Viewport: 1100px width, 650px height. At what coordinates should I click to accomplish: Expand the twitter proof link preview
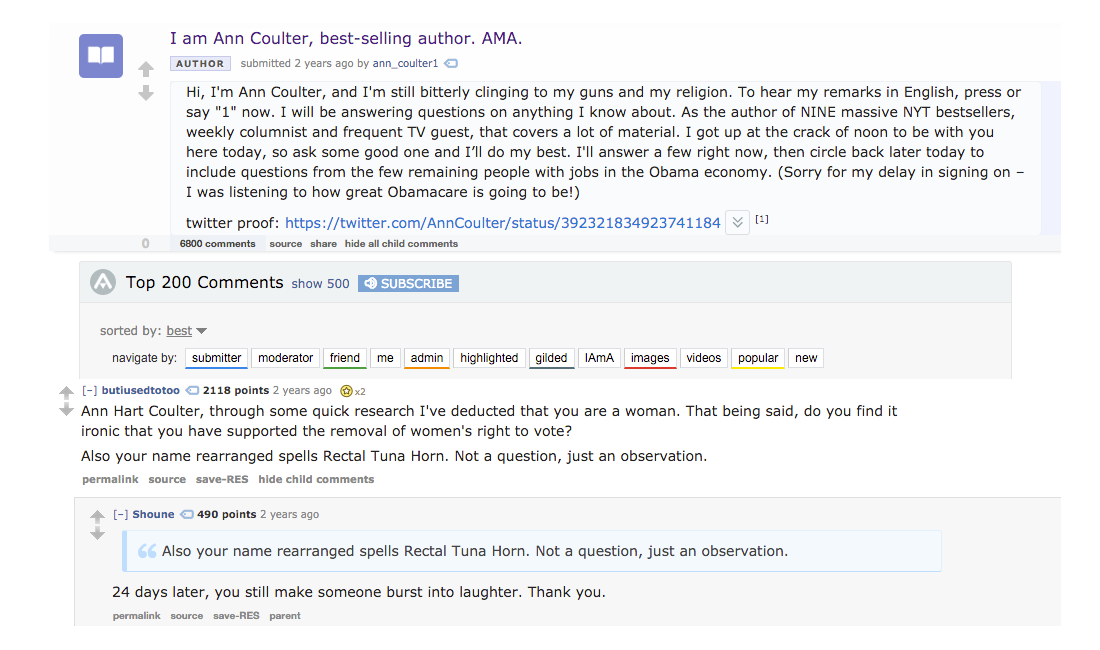tap(737, 222)
